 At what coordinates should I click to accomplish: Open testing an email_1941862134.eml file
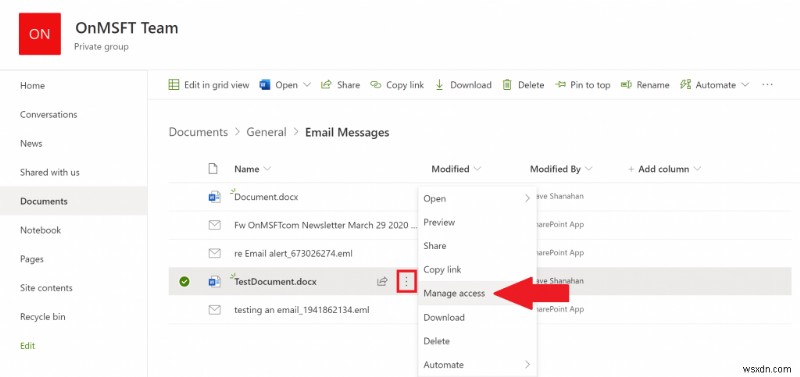[x=302, y=309]
